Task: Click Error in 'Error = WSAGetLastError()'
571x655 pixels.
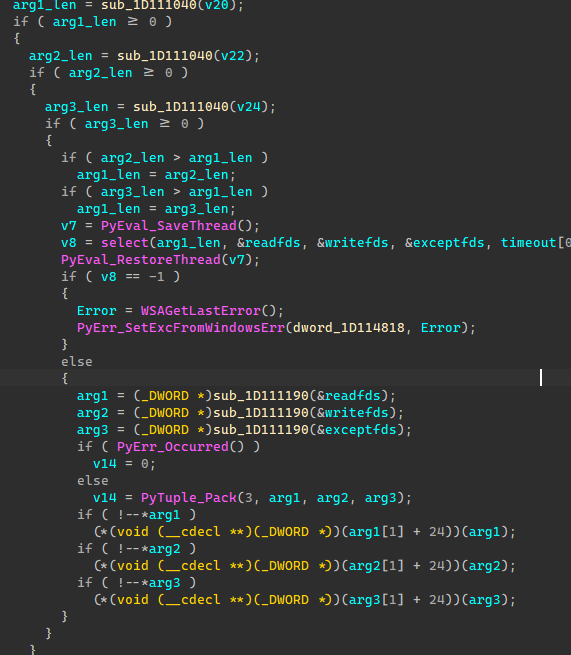Action: [97, 311]
